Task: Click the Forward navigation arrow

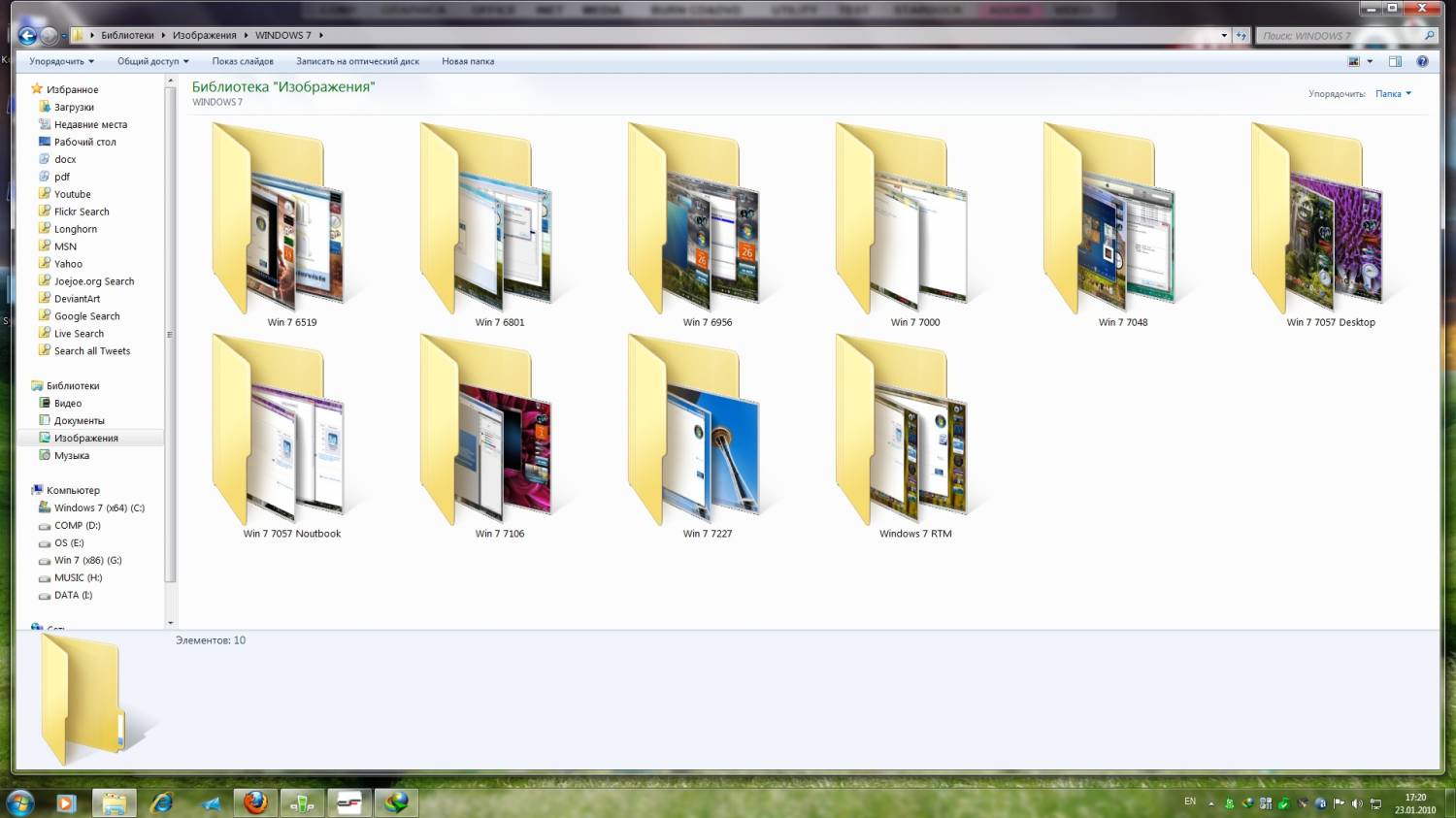Action: point(49,36)
